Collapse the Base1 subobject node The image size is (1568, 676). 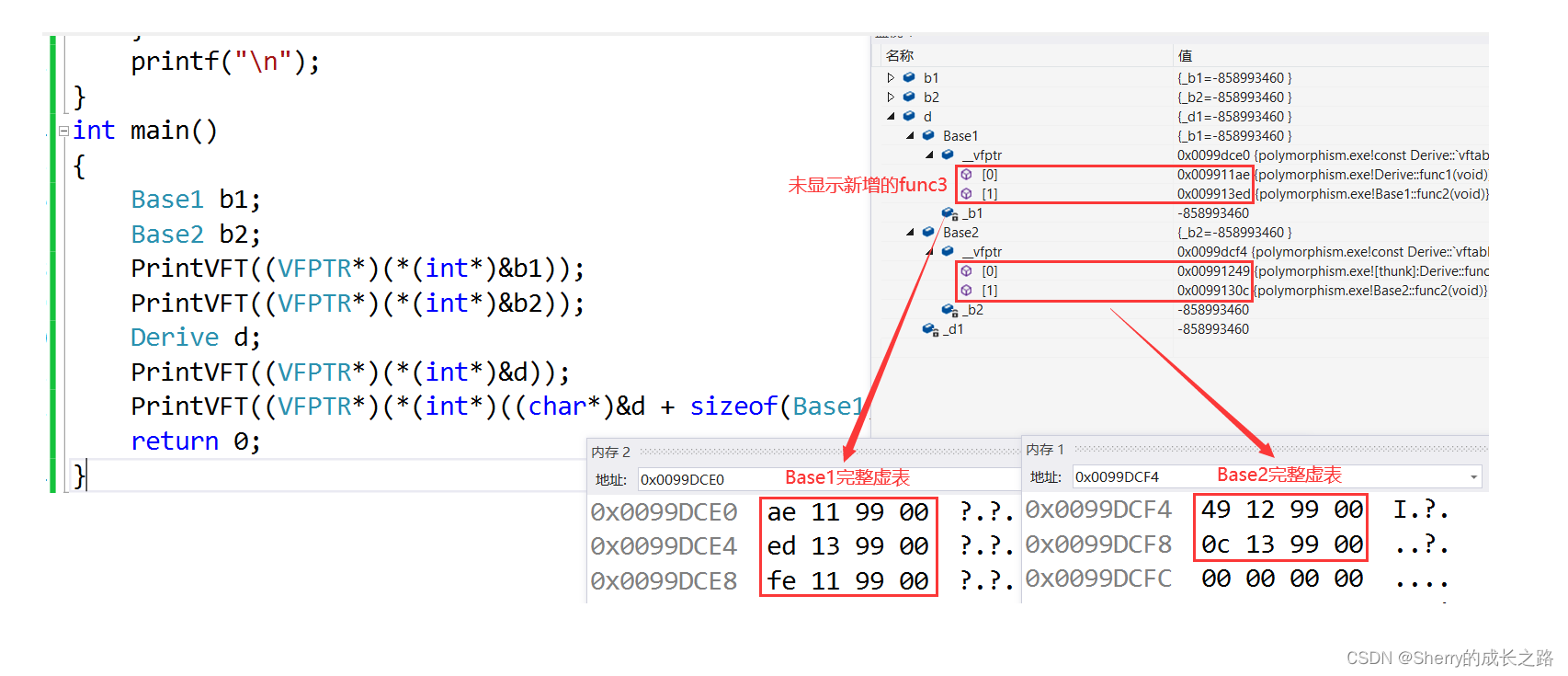point(910,135)
